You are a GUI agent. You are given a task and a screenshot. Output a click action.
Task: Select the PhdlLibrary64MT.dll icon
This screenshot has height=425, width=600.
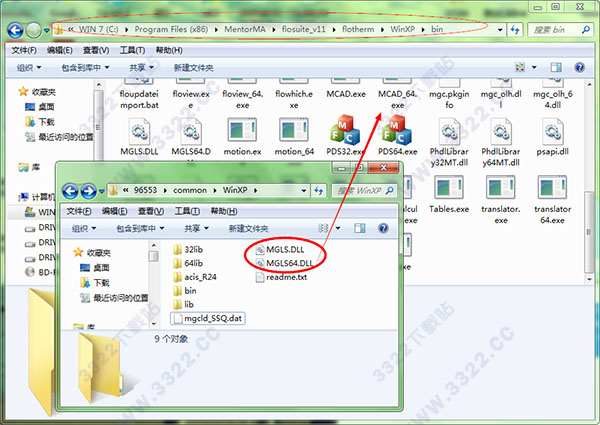(501, 132)
